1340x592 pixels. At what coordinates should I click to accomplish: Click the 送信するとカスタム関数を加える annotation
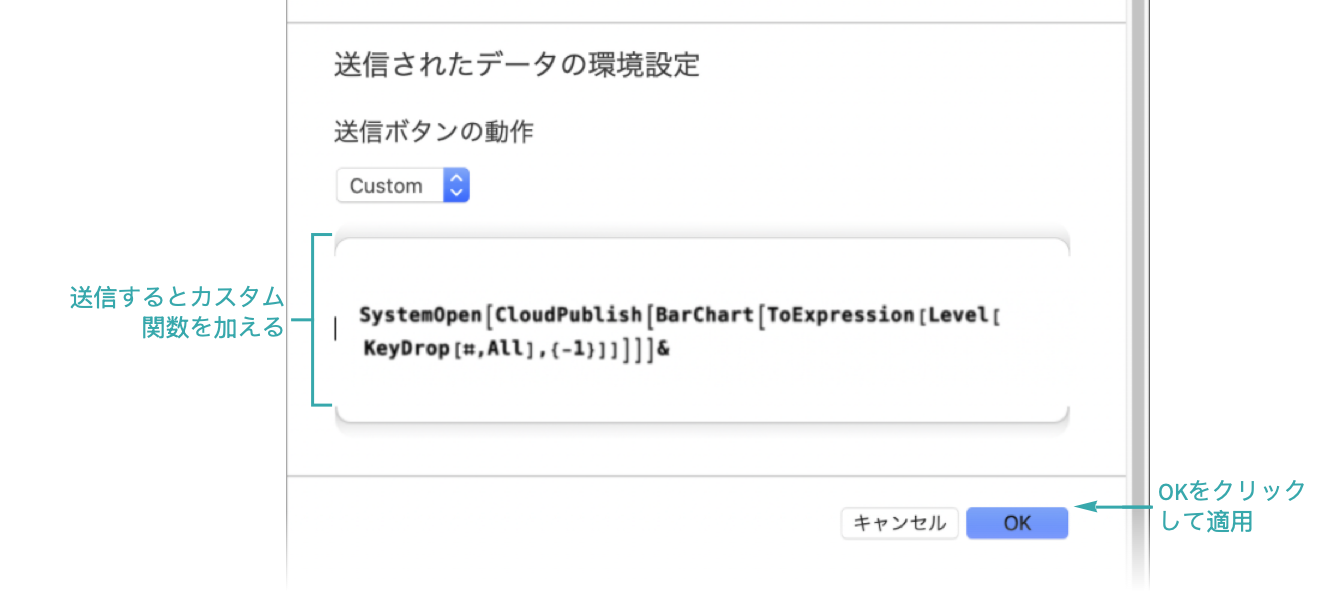click(177, 312)
